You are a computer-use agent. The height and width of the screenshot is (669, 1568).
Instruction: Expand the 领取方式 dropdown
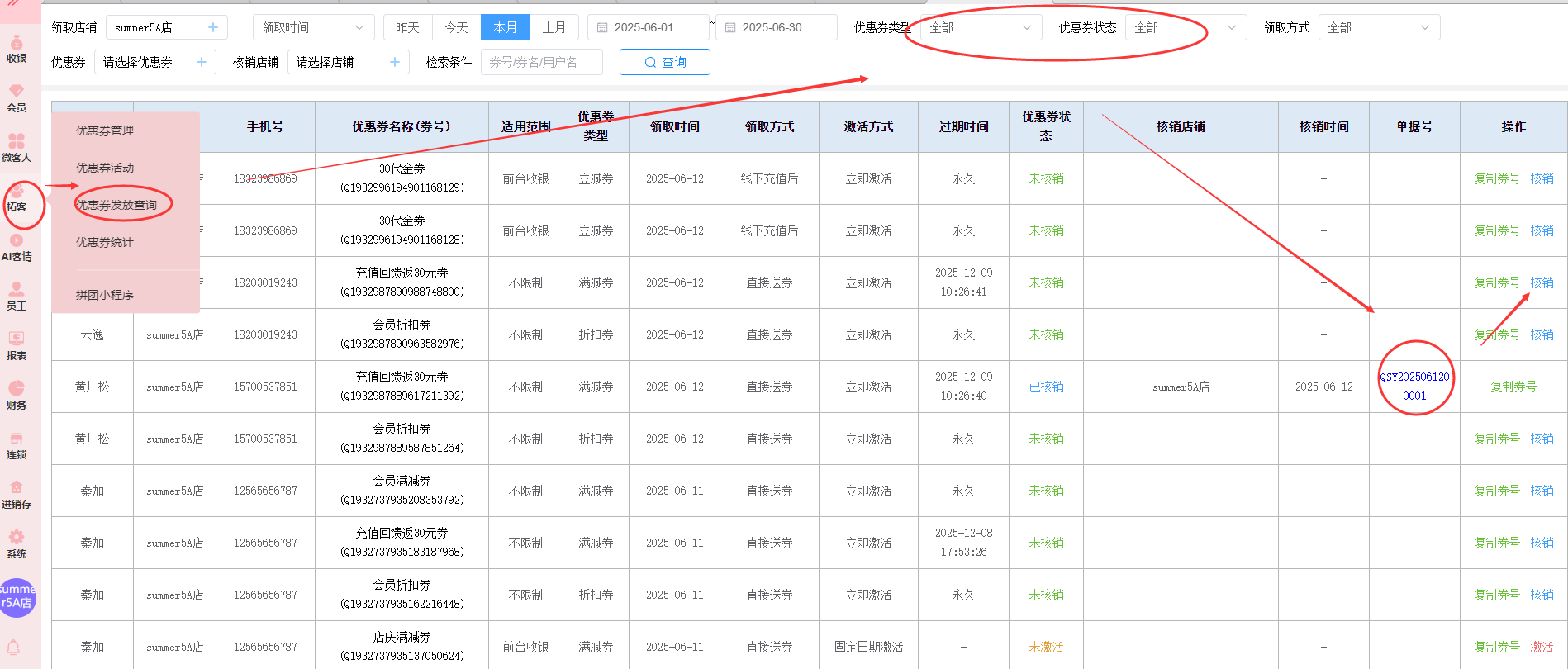(x=1379, y=27)
